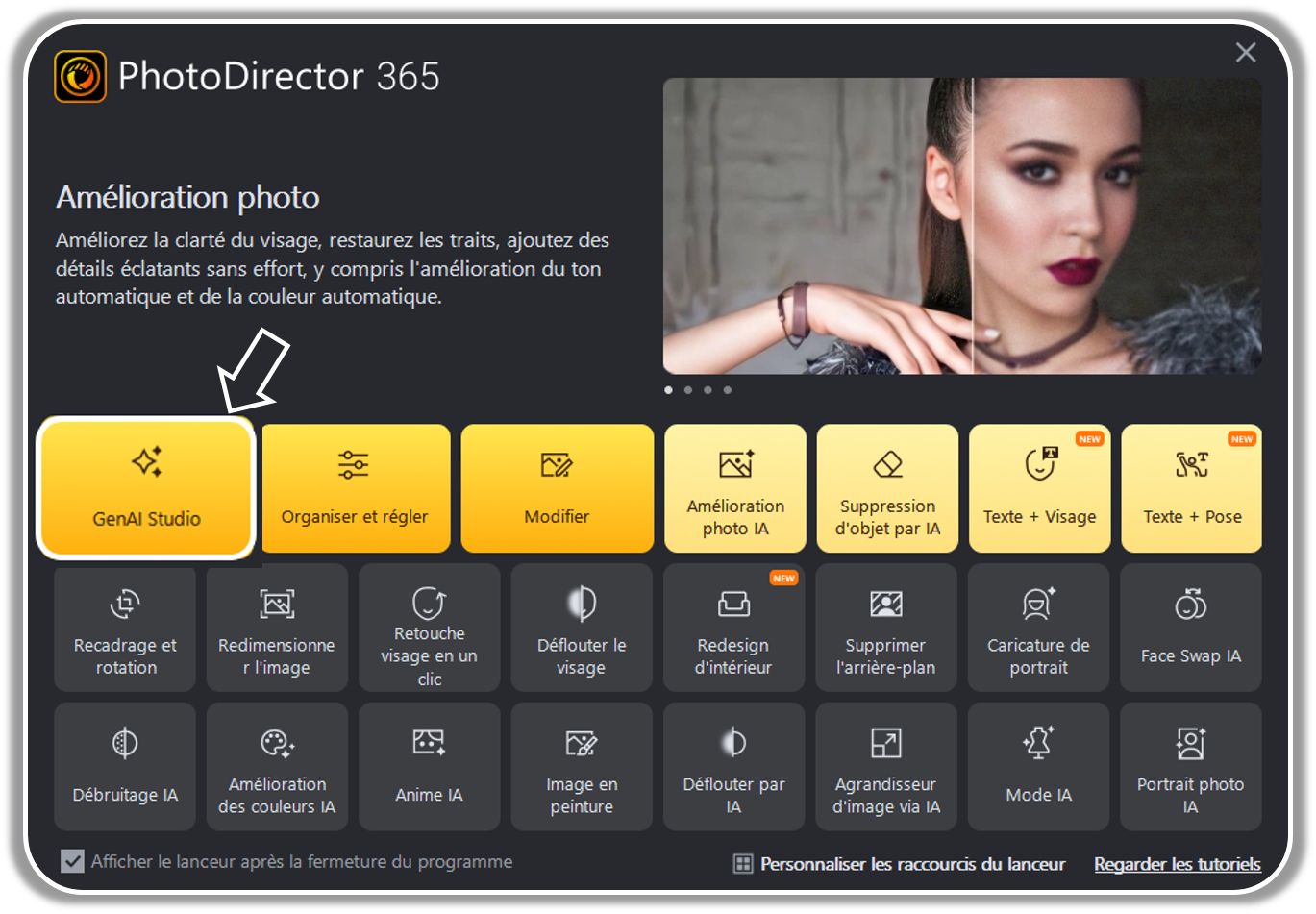The height and width of the screenshot is (914, 1316).
Task: Uncheck Afficher le lanceur après fermeture
Action: point(72,861)
